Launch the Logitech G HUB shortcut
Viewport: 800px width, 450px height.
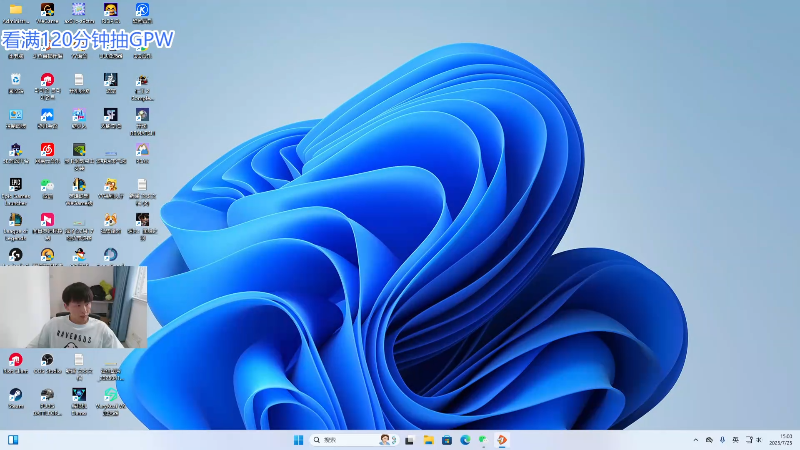coord(16,255)
